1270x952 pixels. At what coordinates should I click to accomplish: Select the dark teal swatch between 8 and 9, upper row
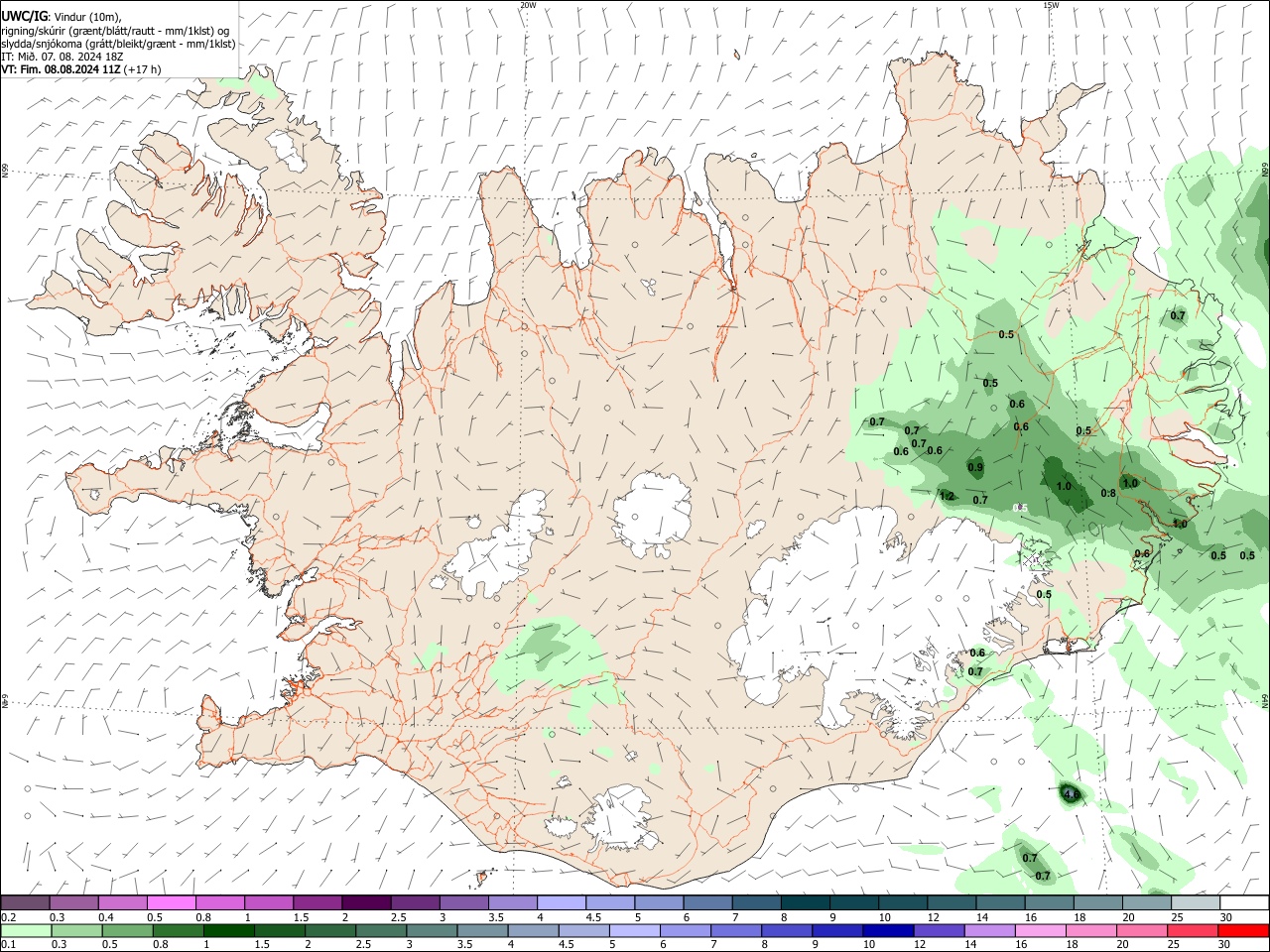807,902
